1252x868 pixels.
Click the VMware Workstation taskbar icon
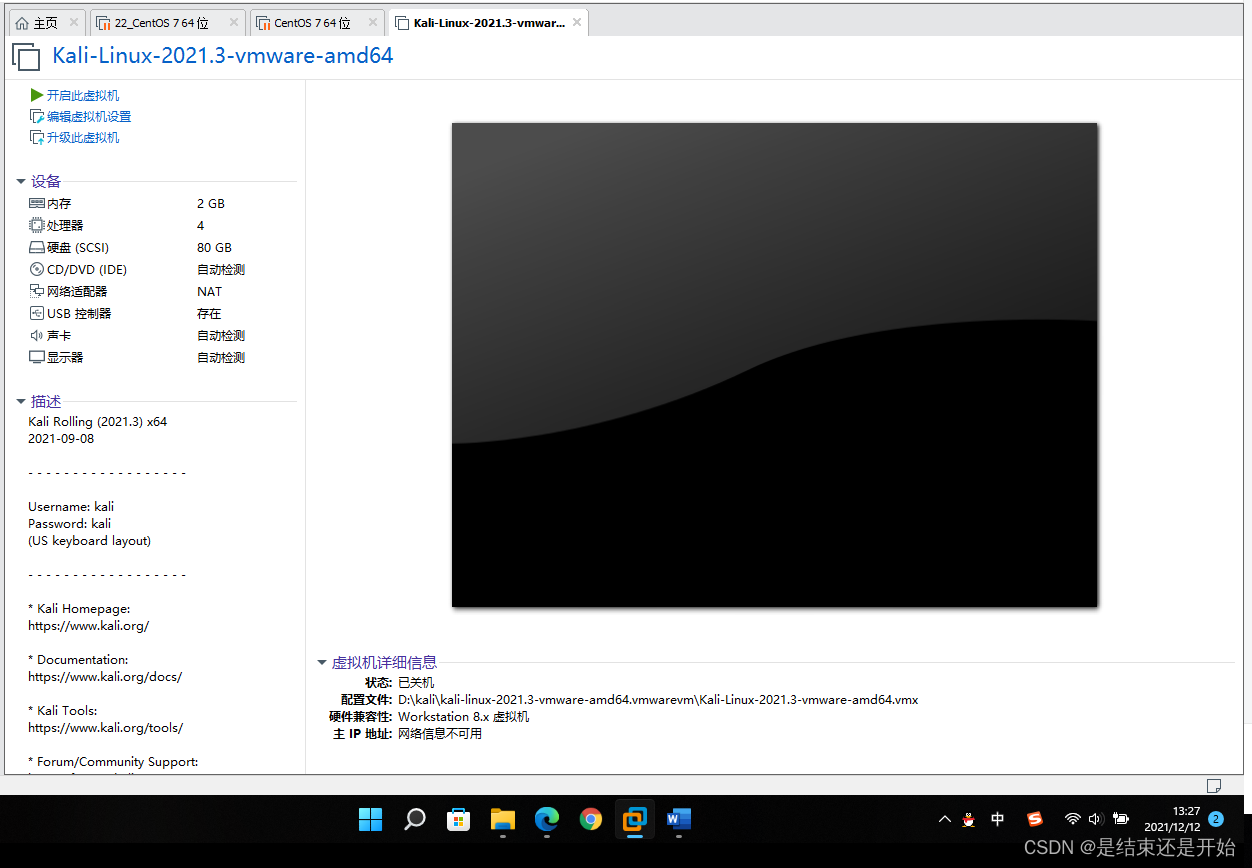click(x=634, y=820)
